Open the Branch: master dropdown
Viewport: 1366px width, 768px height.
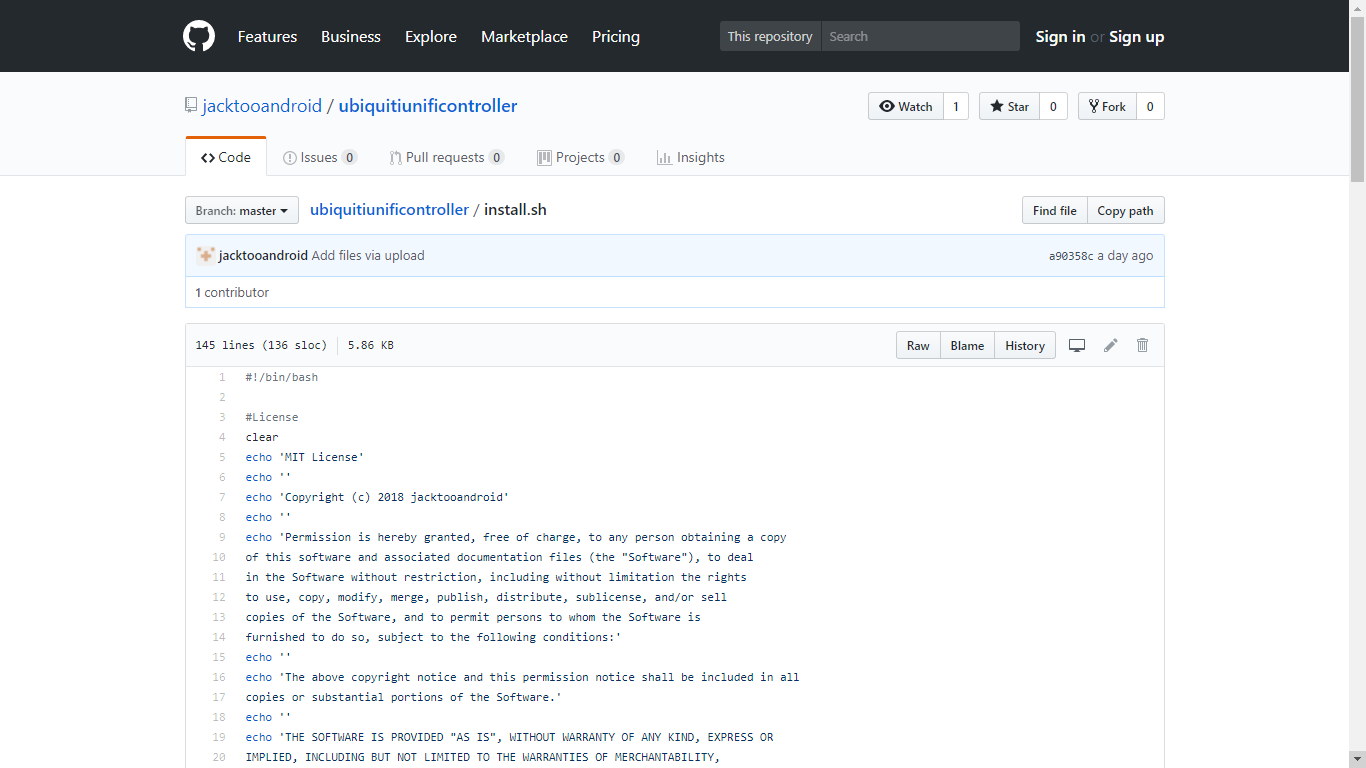pyautogui.click(x=242, y=211)
